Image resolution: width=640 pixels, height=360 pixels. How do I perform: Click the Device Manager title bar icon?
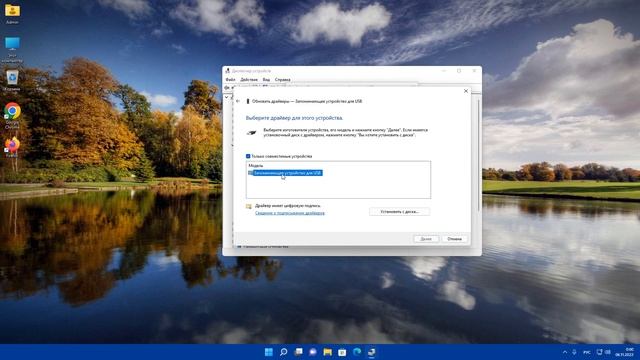coord(228,71)
